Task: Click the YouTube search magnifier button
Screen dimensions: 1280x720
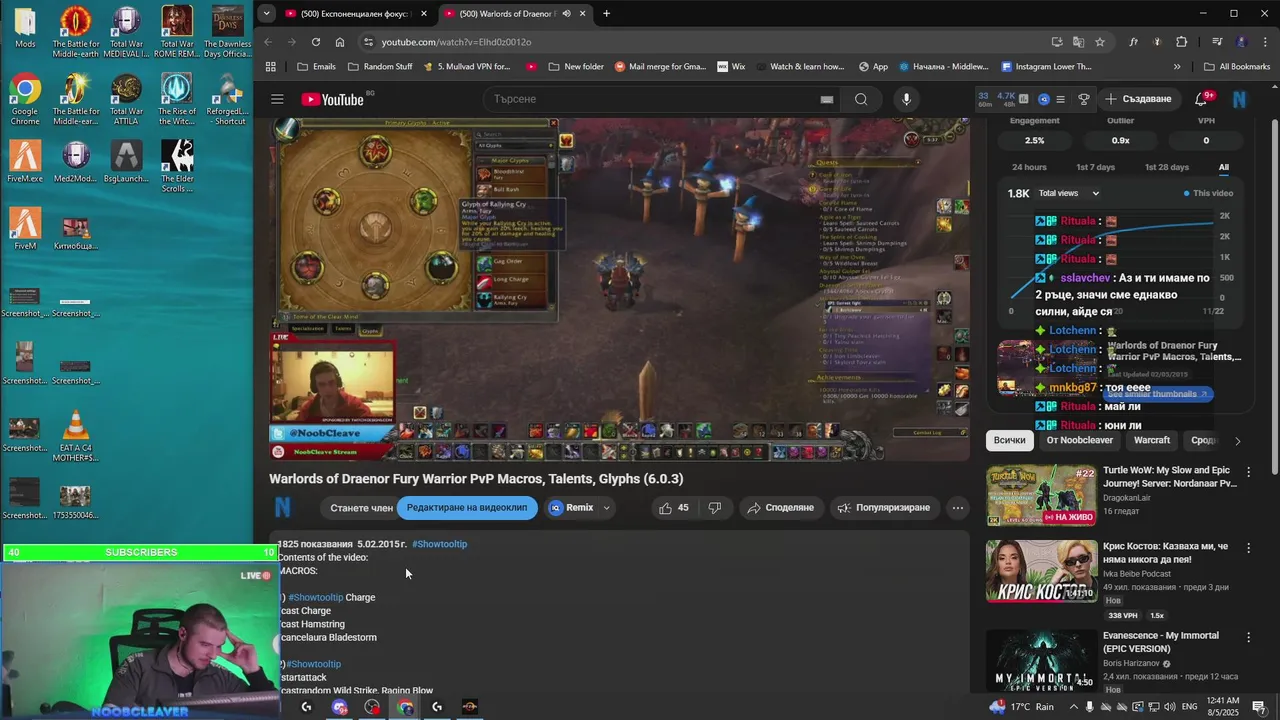Action: [861, 99]
